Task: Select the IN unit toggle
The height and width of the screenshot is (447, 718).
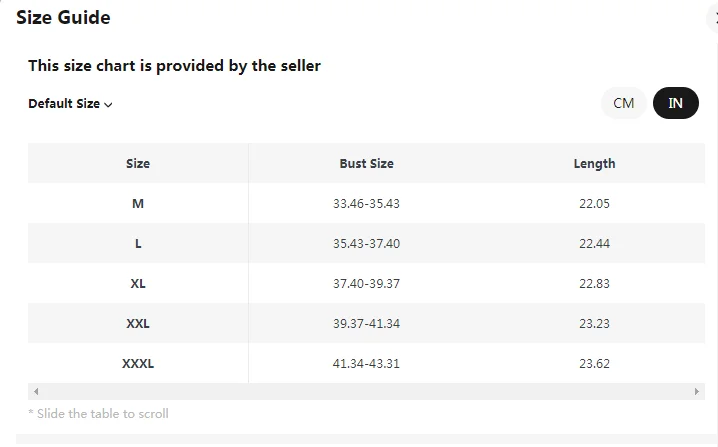Action: [x=676, y=103]
